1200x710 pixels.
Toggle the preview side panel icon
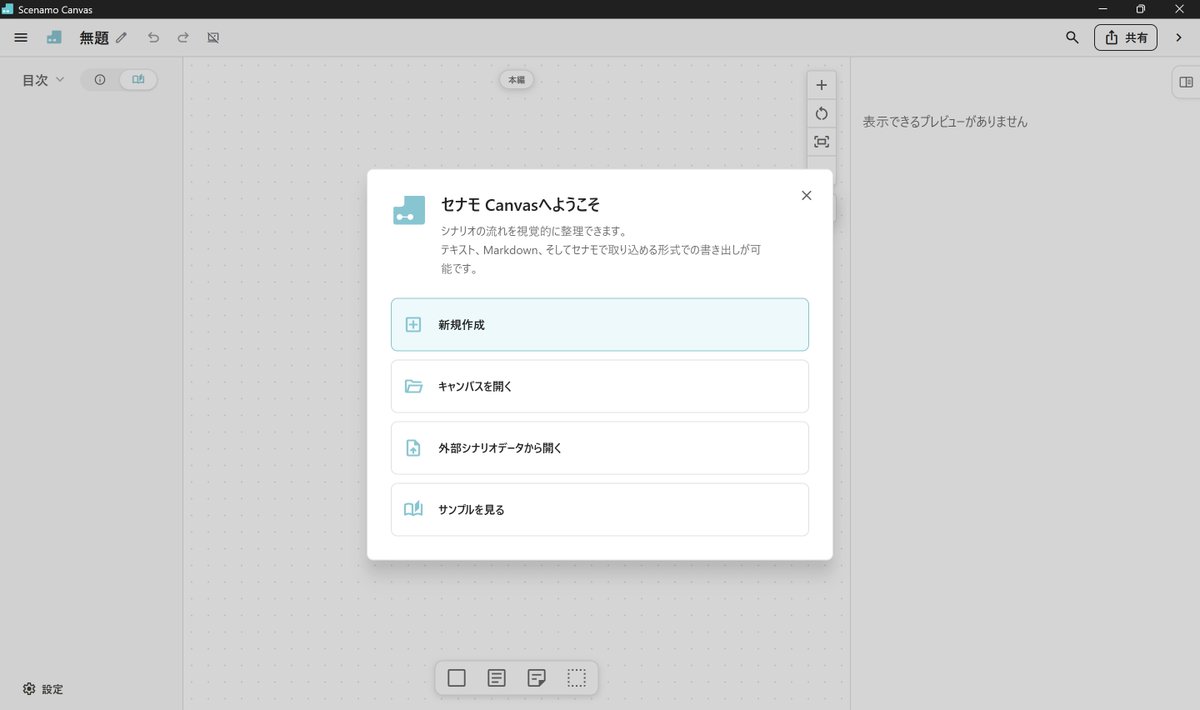(x=1186, y=82)
